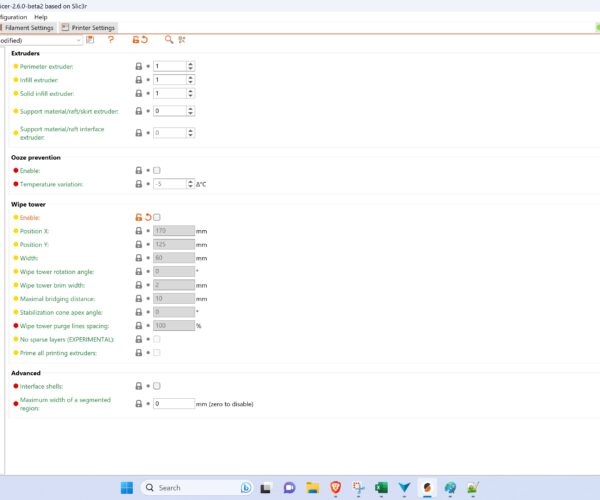This screenshot has height=500, width=600.
Task: Click the lock icon beside Perimeter extruder
Action: tap(139, 66)
